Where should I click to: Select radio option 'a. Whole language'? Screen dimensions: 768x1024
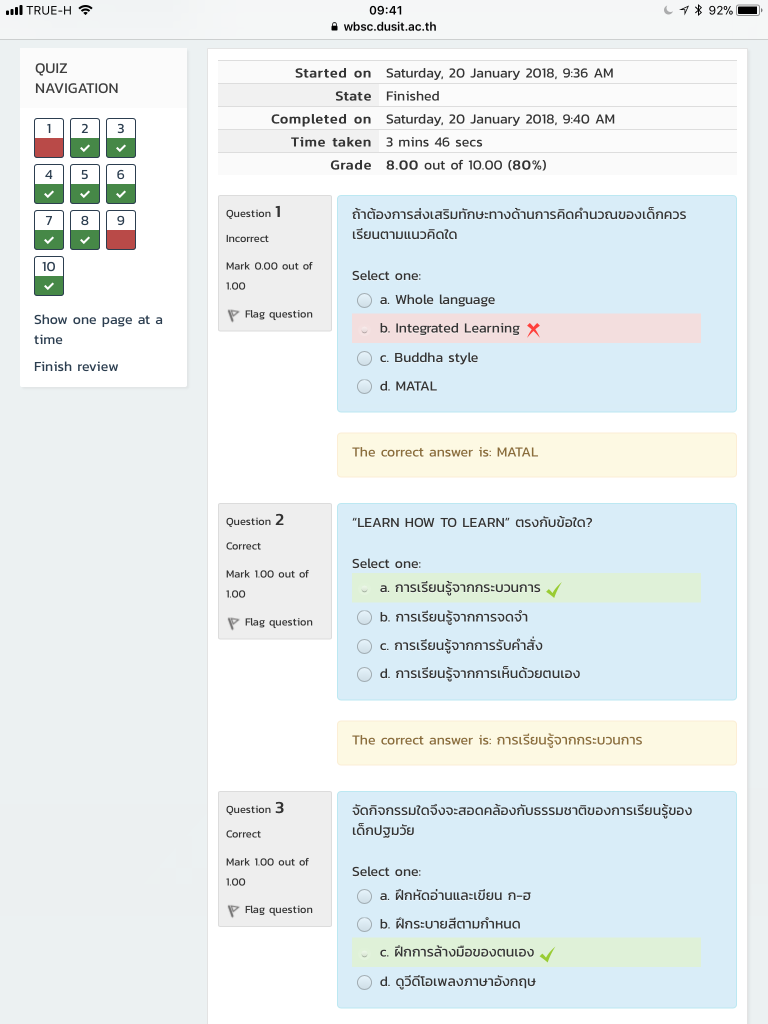pyautogui.click(x=365, y=300)
